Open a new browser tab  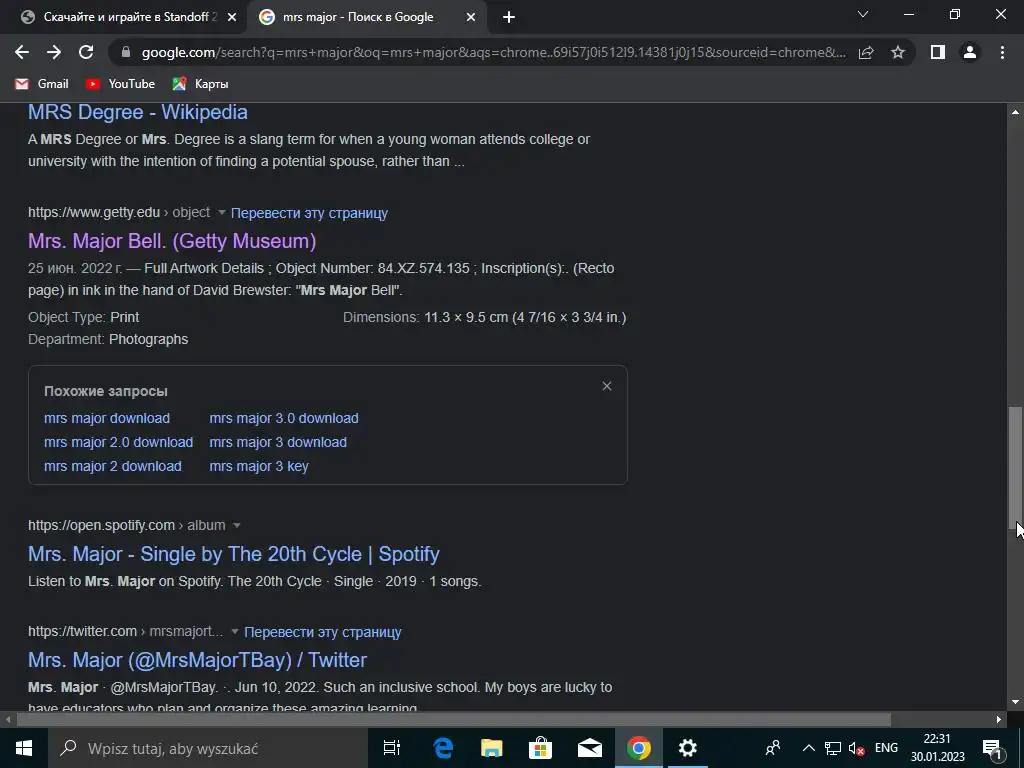point(509,18)
